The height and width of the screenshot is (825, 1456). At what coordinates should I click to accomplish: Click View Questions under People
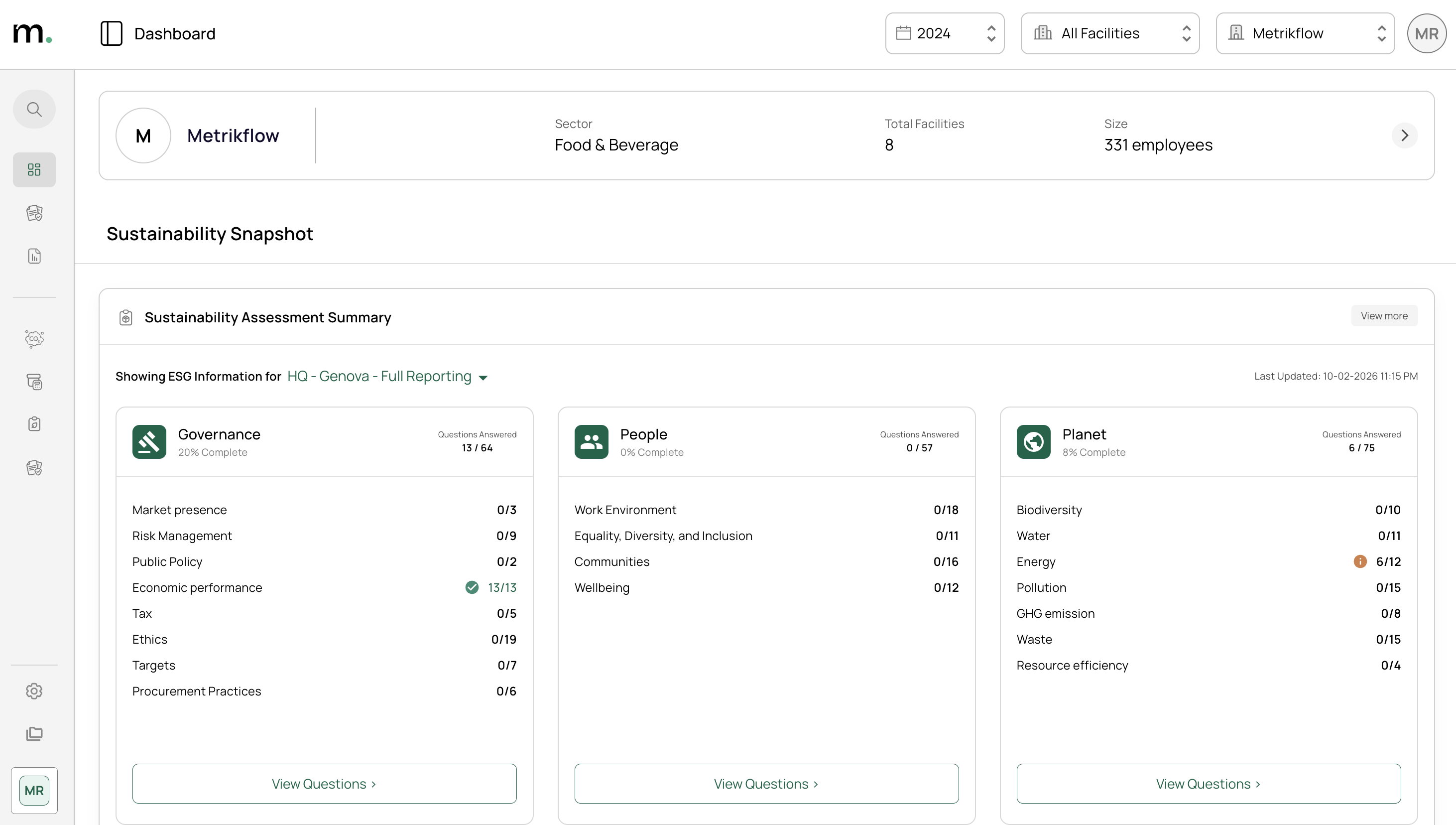tap(766, 784)
